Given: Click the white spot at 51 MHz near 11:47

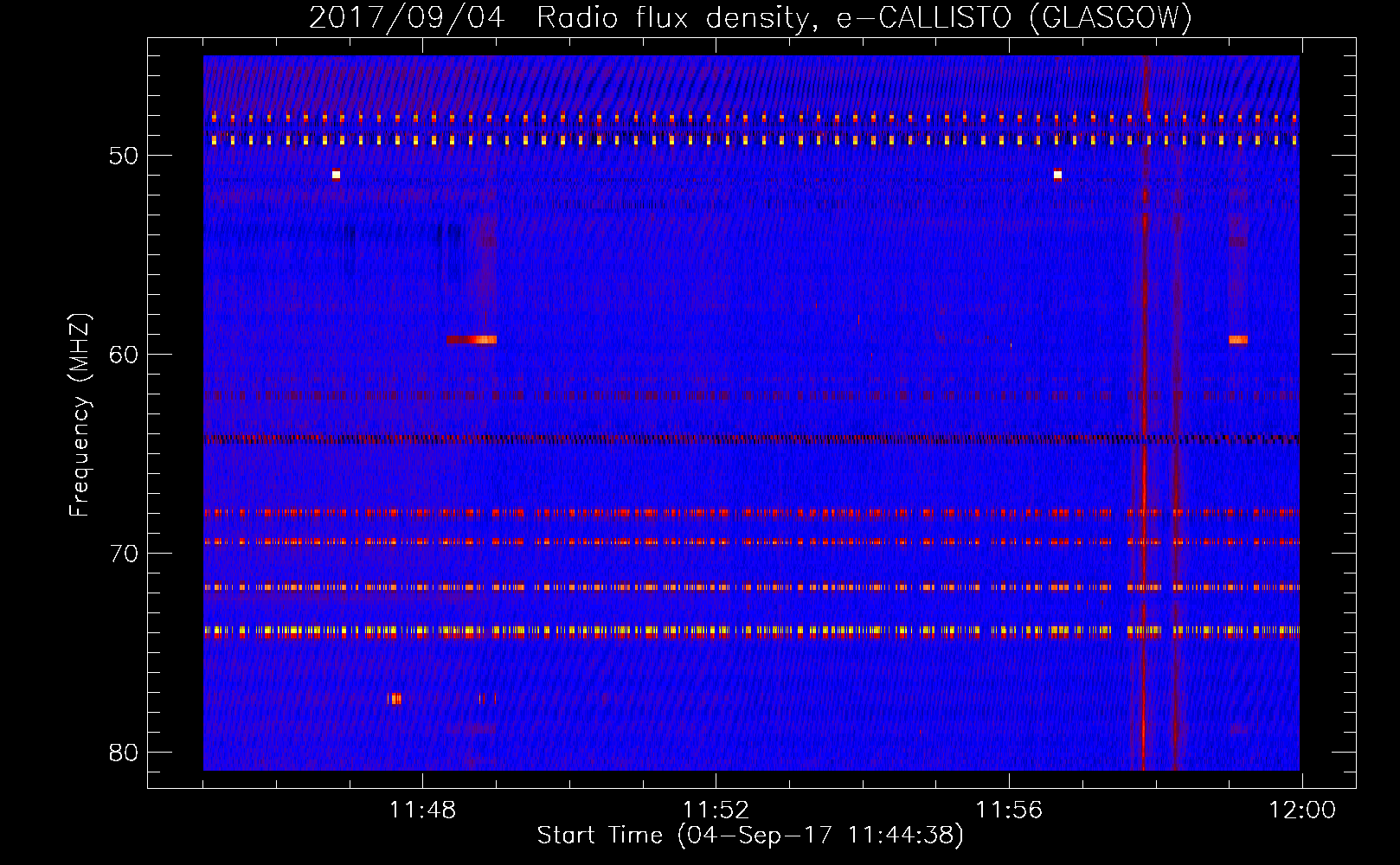Looking at the screenshot, I should pos(336,175).
